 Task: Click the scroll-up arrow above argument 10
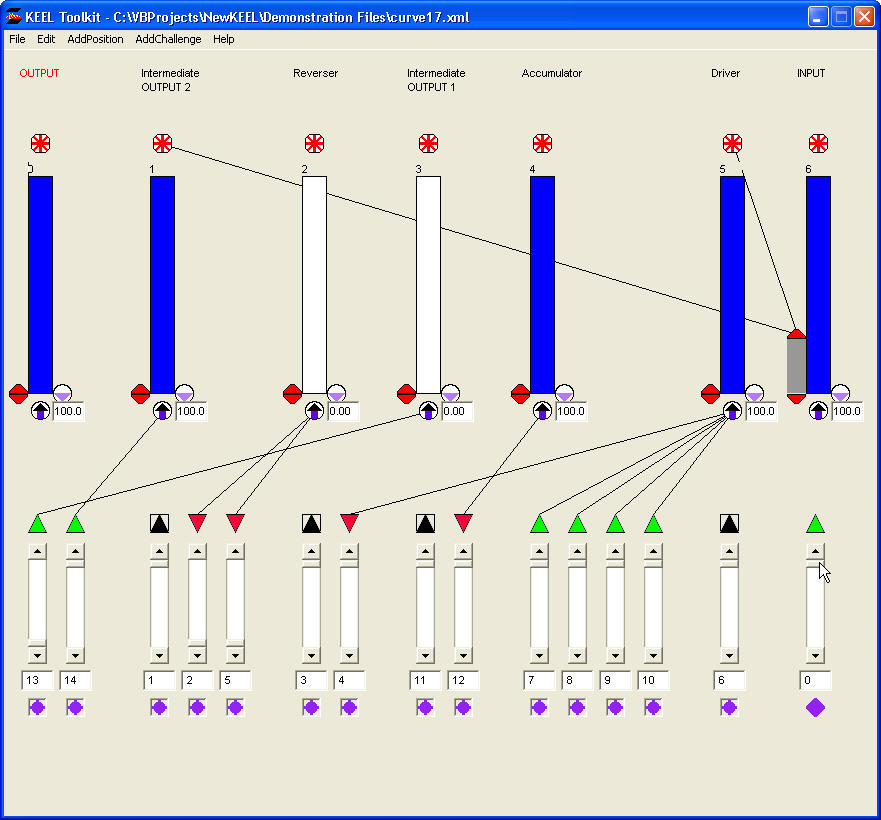pos(653,551)
